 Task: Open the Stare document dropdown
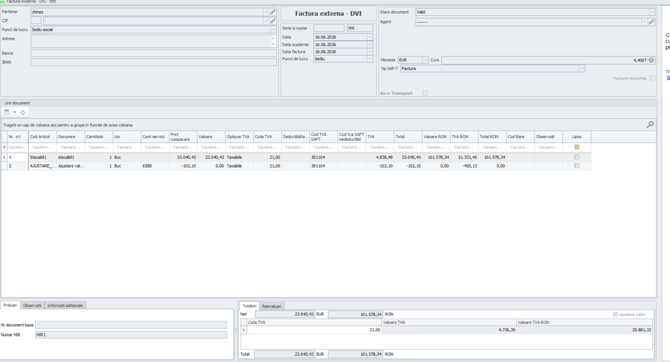click(652, 12)
